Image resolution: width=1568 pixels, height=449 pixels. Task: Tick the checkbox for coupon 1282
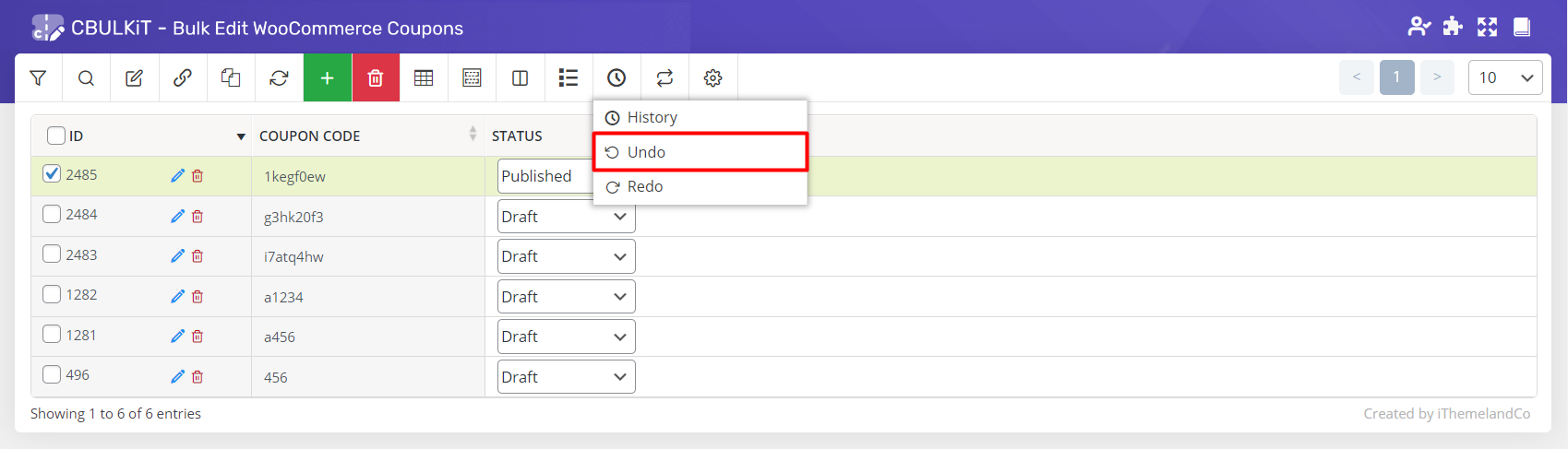pos(53,294)
